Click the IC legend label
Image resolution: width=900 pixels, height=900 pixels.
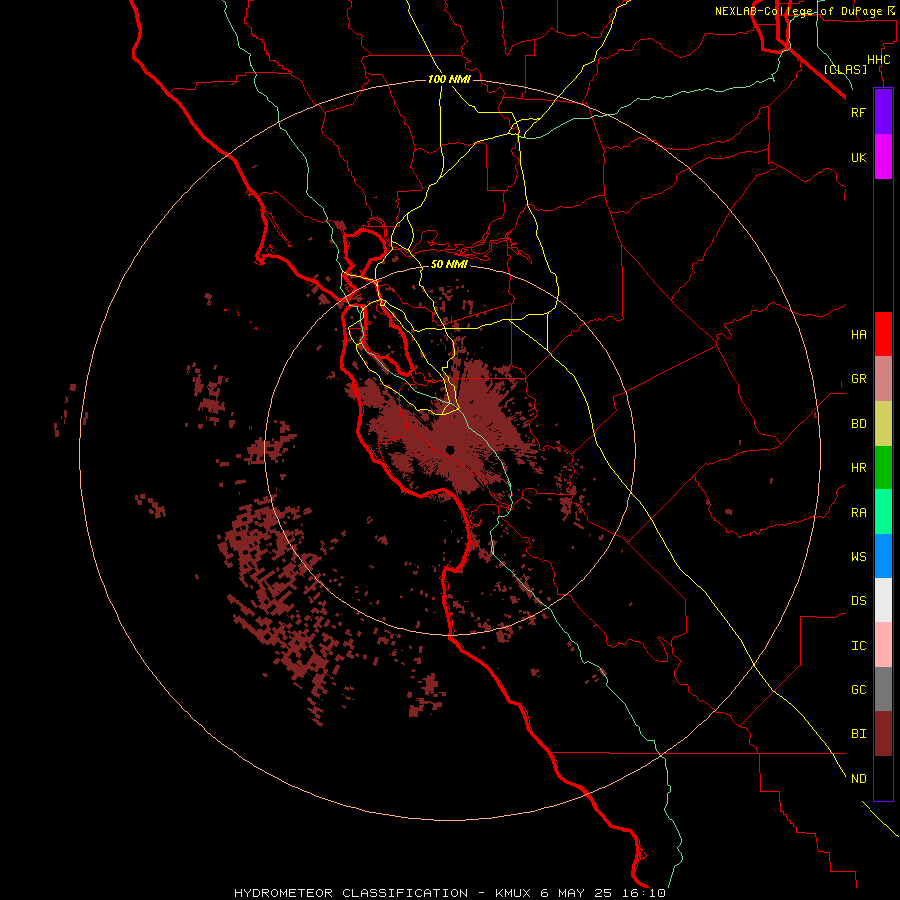click(x=858, y=646)
